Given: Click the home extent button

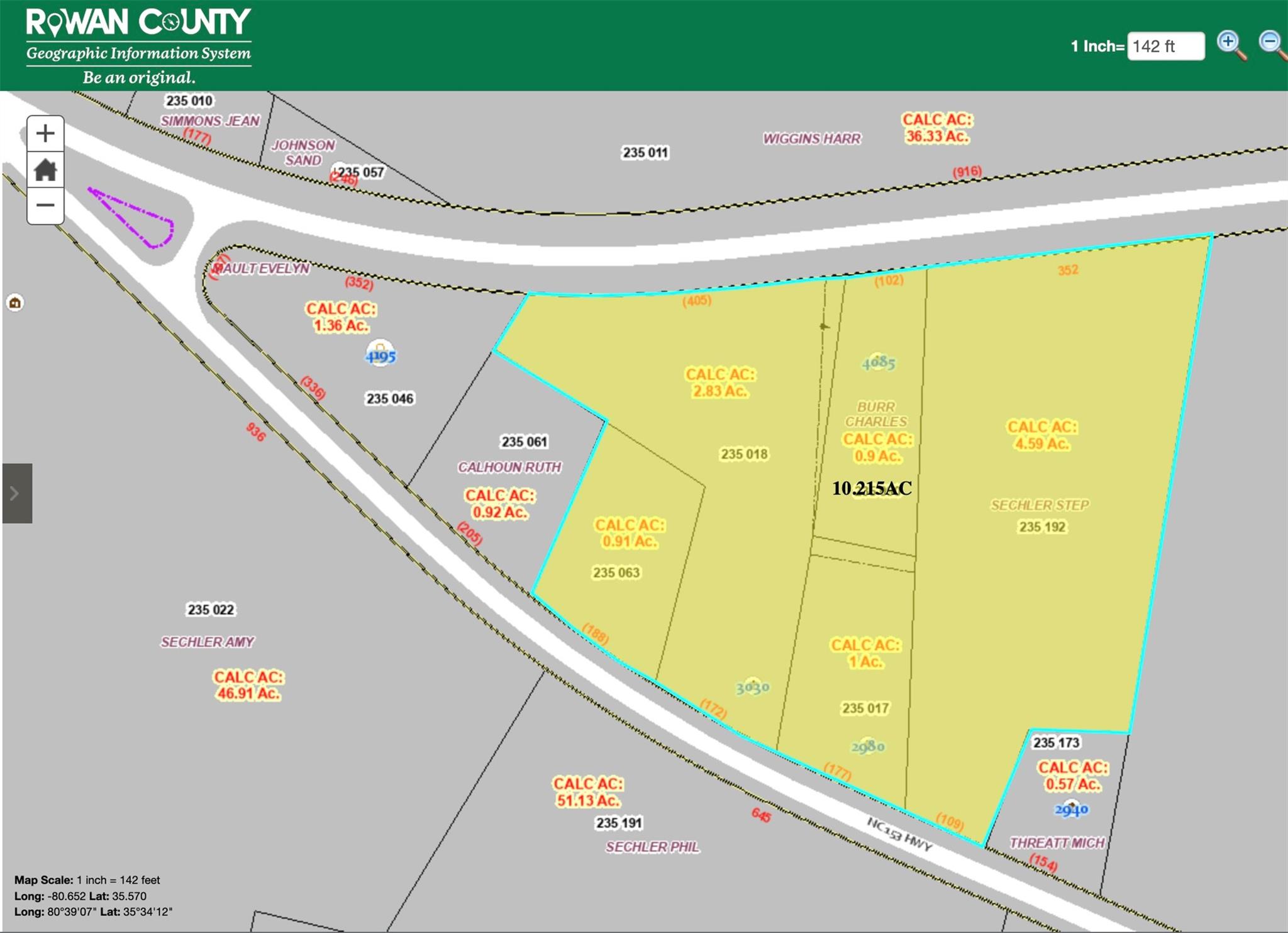Looking at the screenshot, I should click(x=45, y=170).
